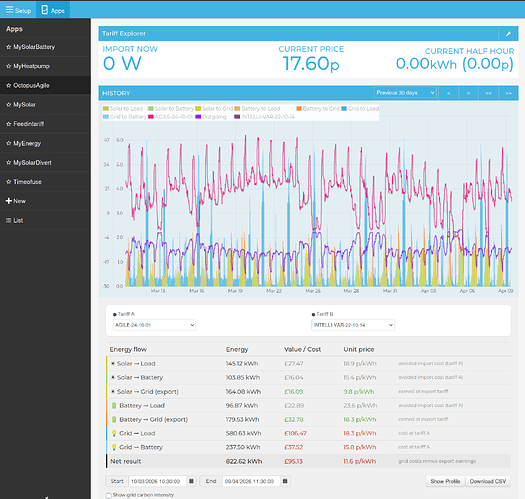Open the End date calendar picker icon
The height and width of the screenshot is (499, 525).
285,481
